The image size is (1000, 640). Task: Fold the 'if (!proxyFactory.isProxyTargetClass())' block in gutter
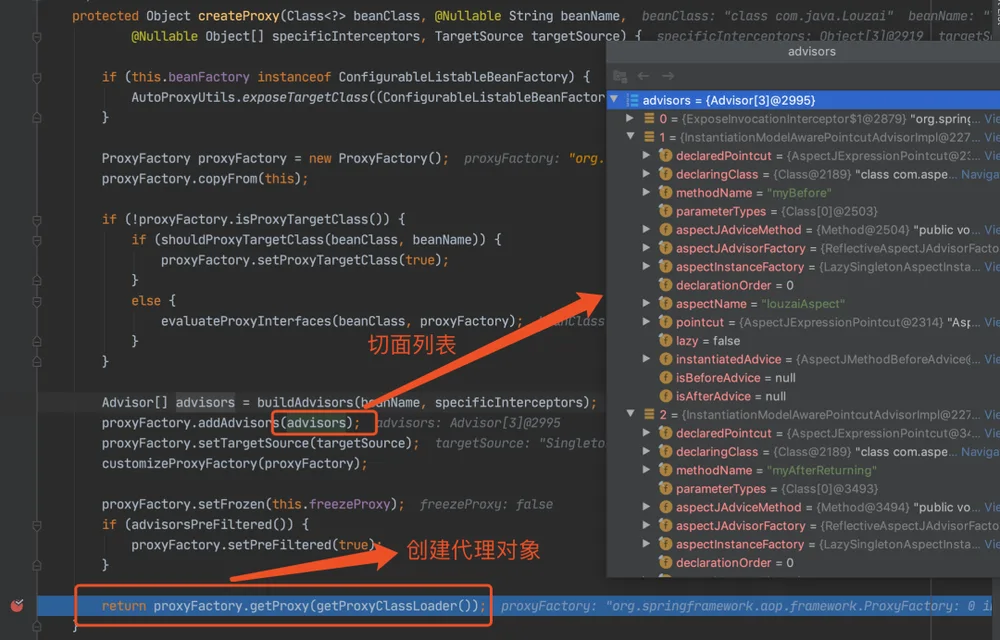coord(37,220)
